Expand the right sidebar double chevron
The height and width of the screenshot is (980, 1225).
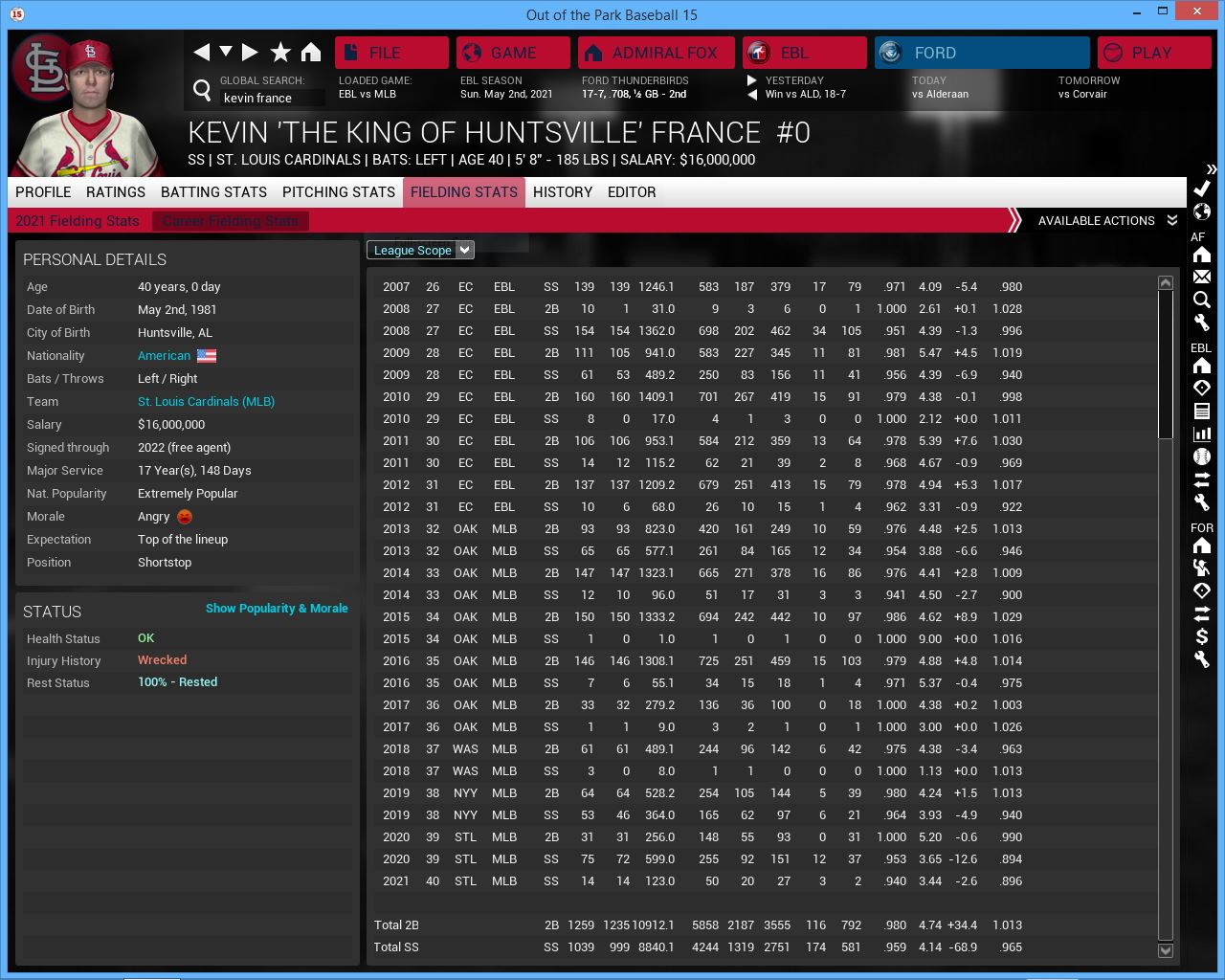click(x=1211, y=169)
